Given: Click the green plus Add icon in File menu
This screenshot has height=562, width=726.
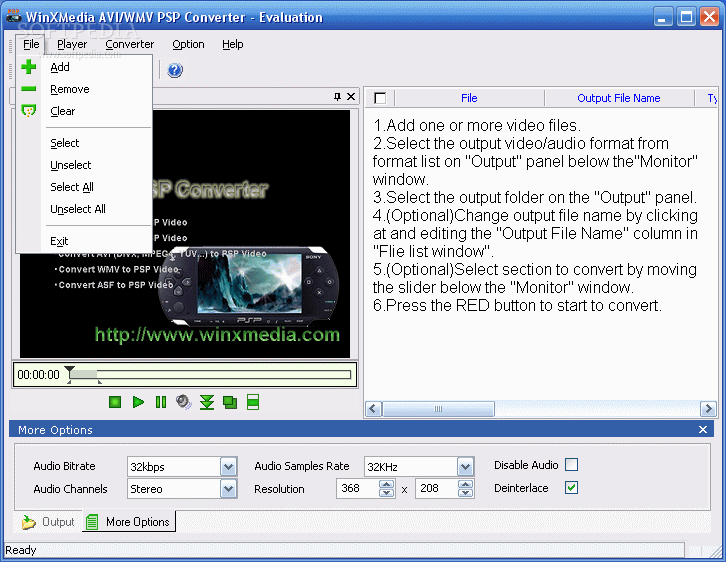Looking at the screenshot, I should tap(29, 67).
